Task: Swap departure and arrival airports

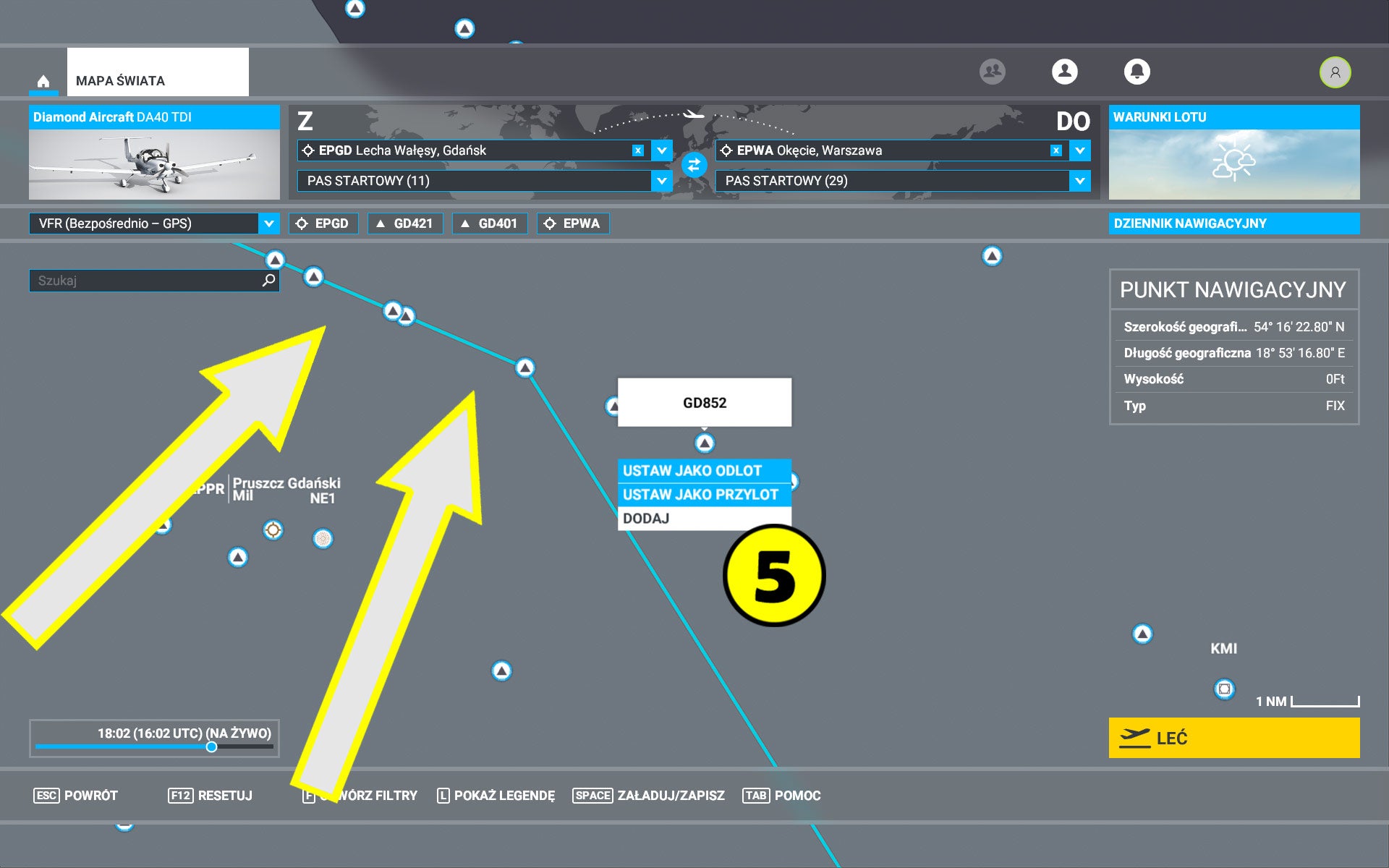Action: [694, 166]
